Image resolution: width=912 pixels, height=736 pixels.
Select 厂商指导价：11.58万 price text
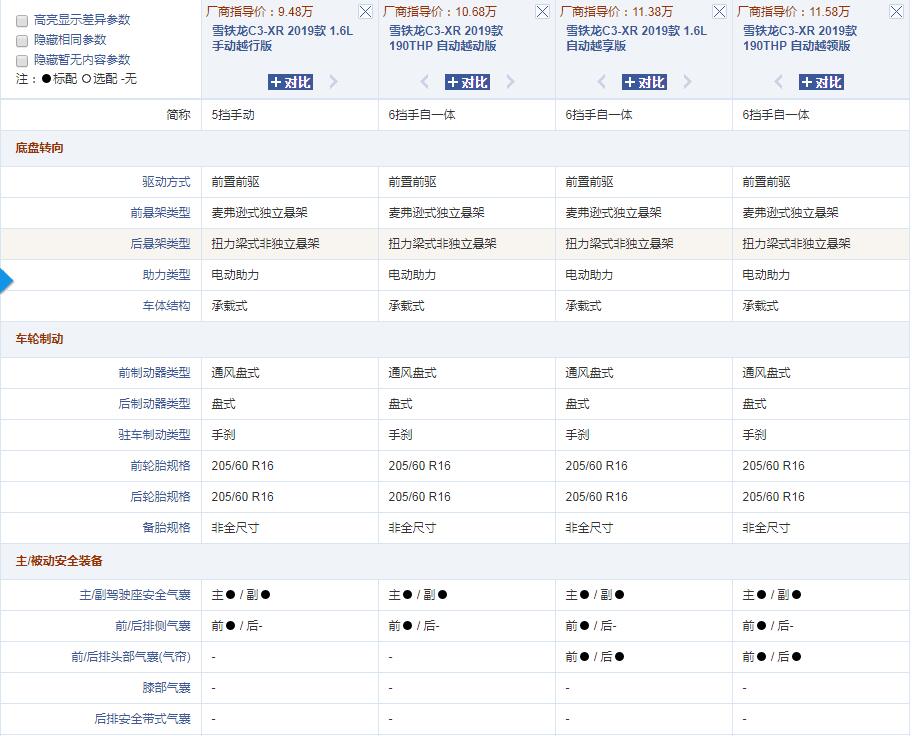pyautogui.click(x=793, y=12)
